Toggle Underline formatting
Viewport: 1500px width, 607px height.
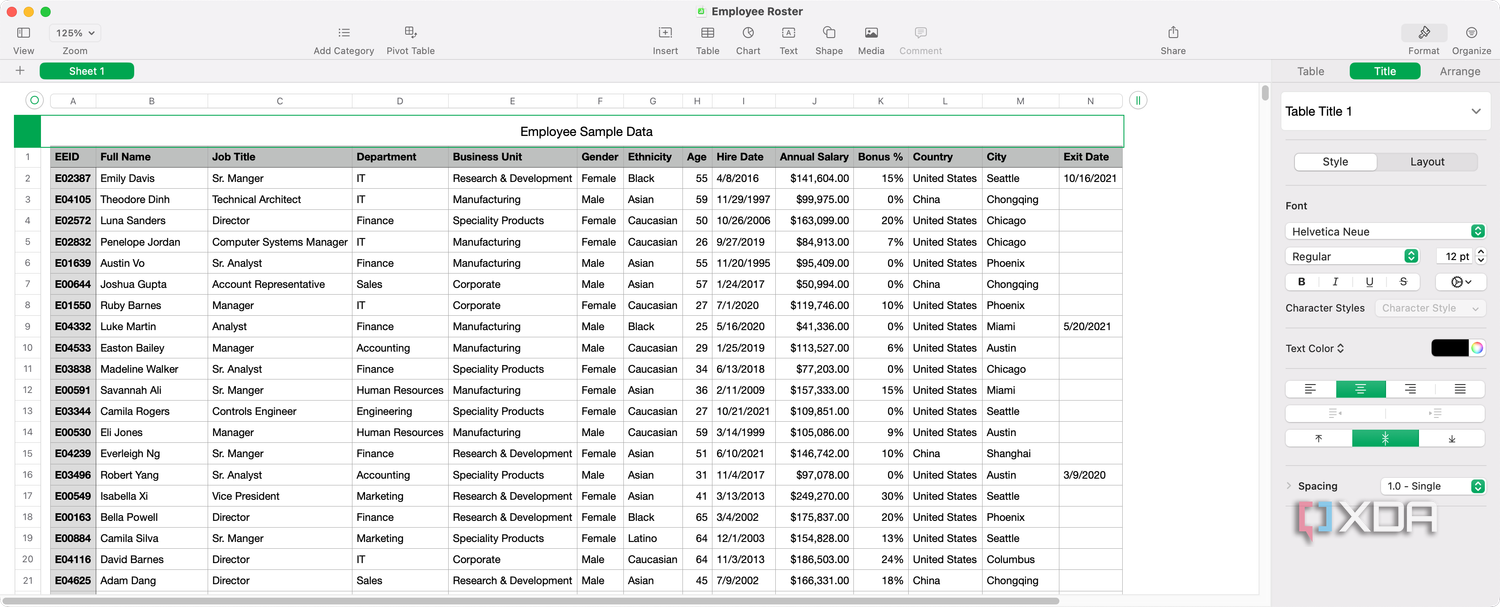coord(1369,282)
